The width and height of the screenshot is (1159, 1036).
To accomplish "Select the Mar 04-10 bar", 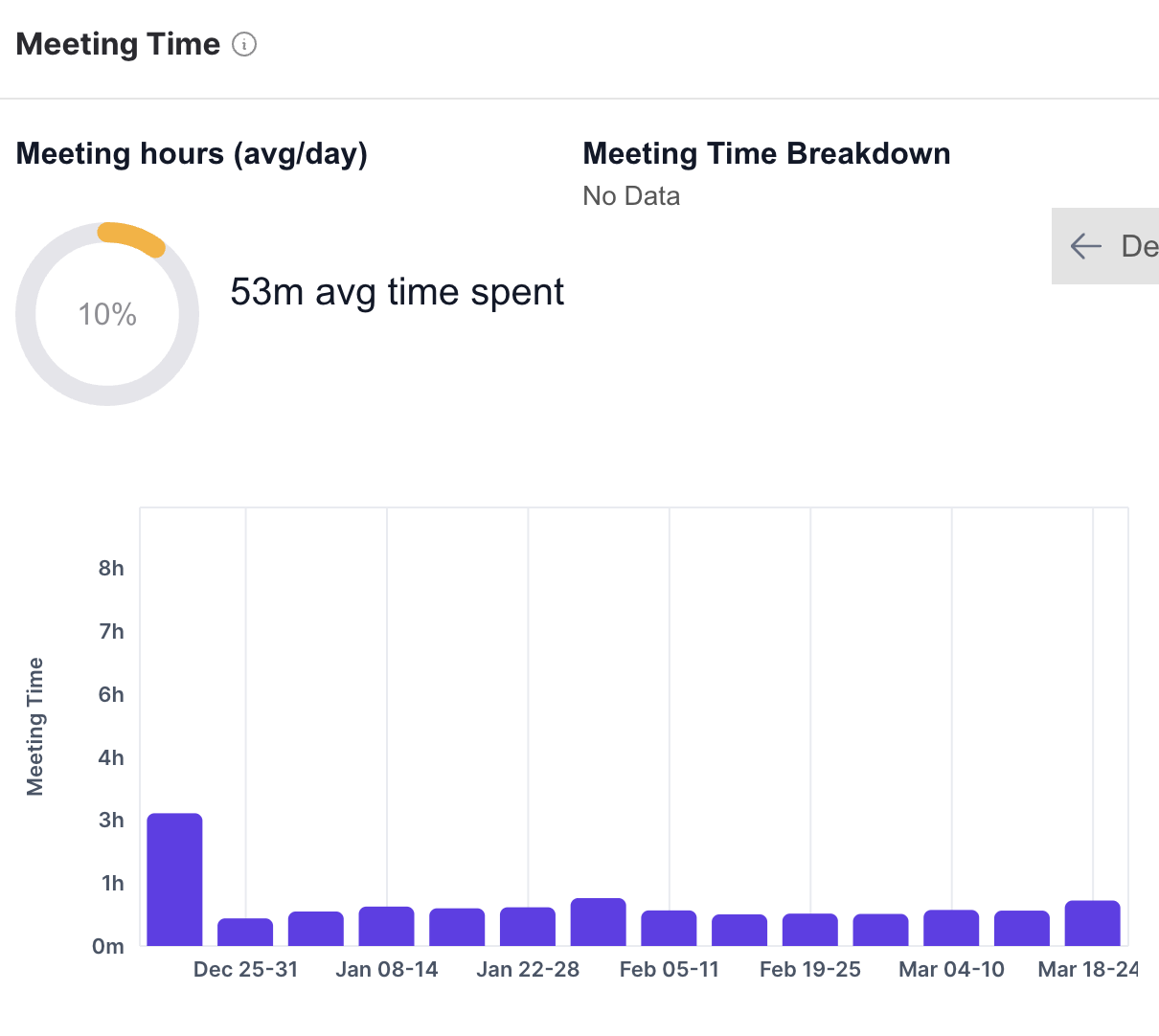I will pyautogui.click(x=951, y=928).
